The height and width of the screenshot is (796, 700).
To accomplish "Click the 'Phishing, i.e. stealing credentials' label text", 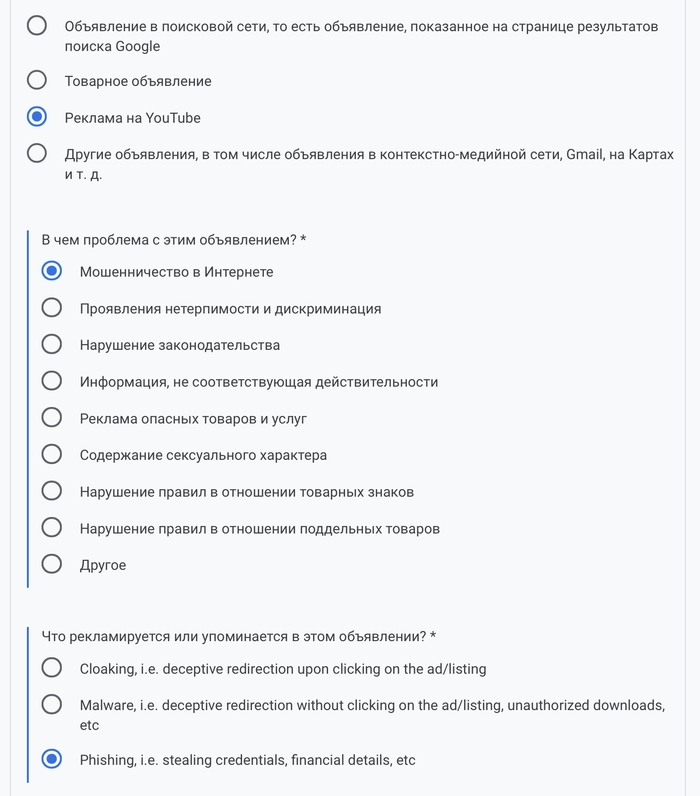I will (x=247, y=760).
